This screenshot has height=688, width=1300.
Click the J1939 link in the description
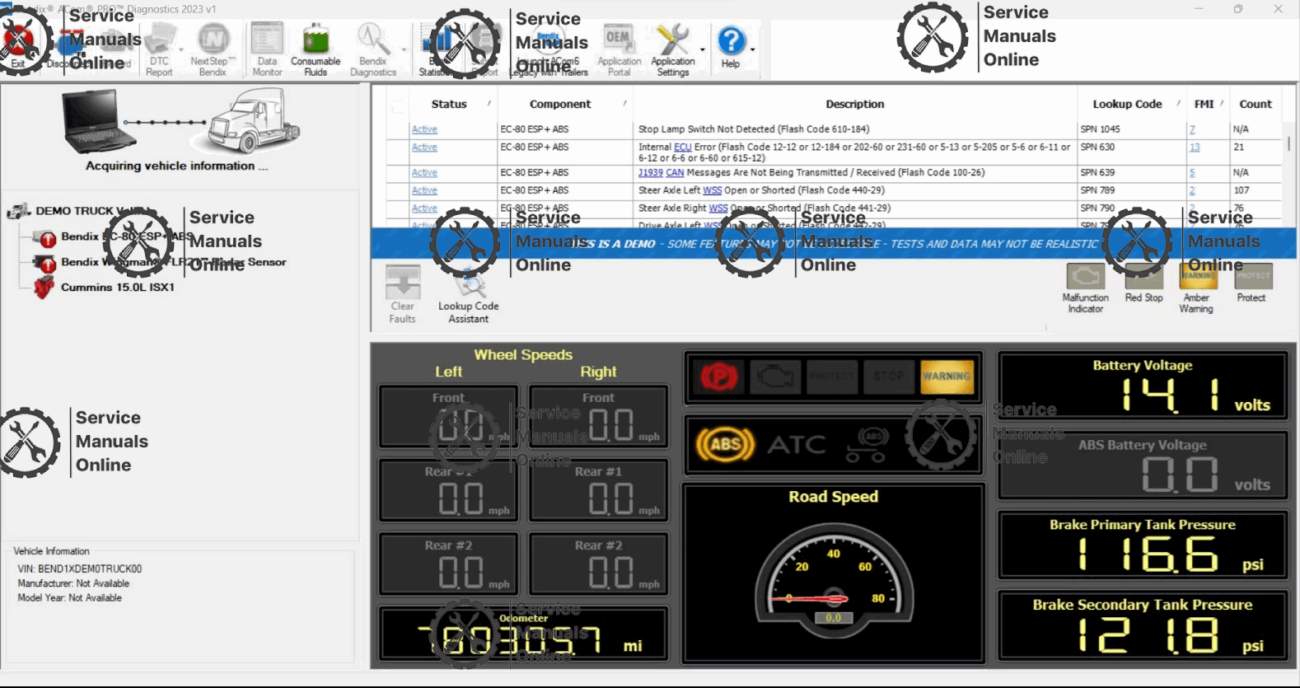tap(650, 173)
